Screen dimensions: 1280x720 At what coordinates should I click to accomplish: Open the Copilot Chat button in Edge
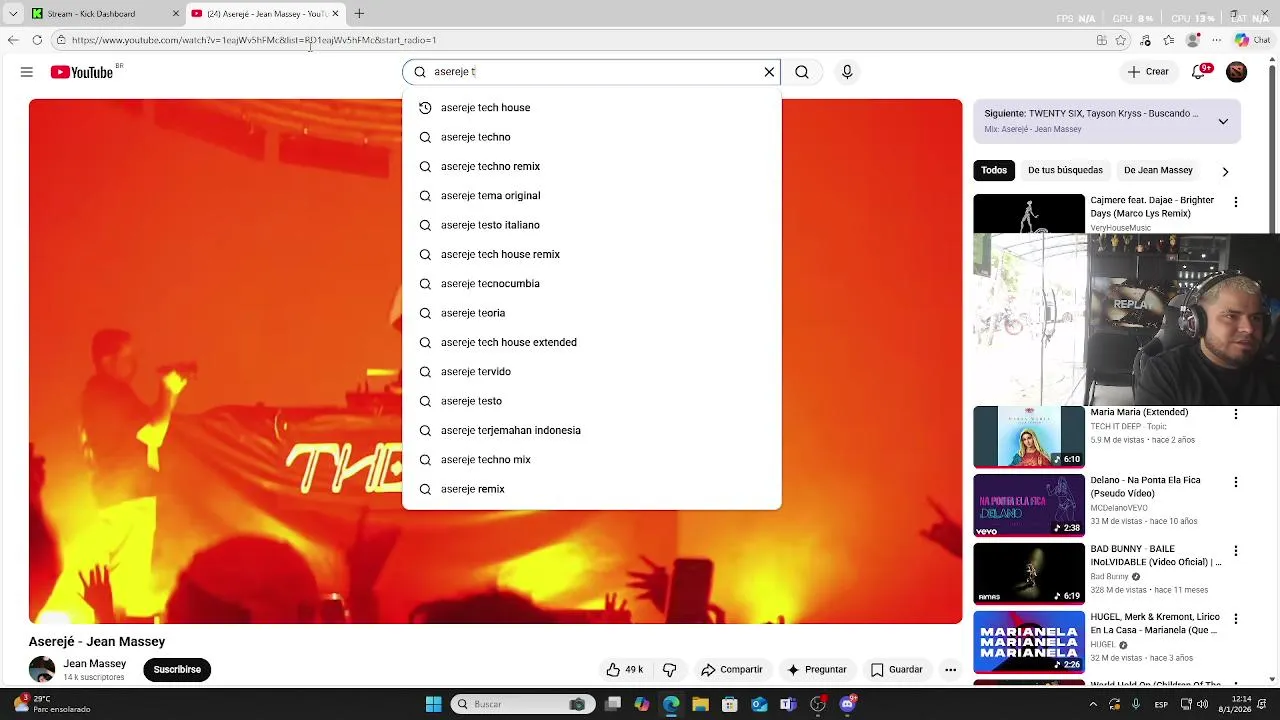[1253, 40]
